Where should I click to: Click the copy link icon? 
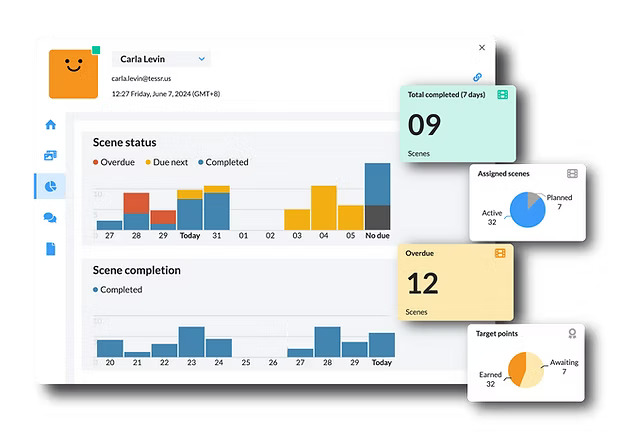tap(478, 77)
